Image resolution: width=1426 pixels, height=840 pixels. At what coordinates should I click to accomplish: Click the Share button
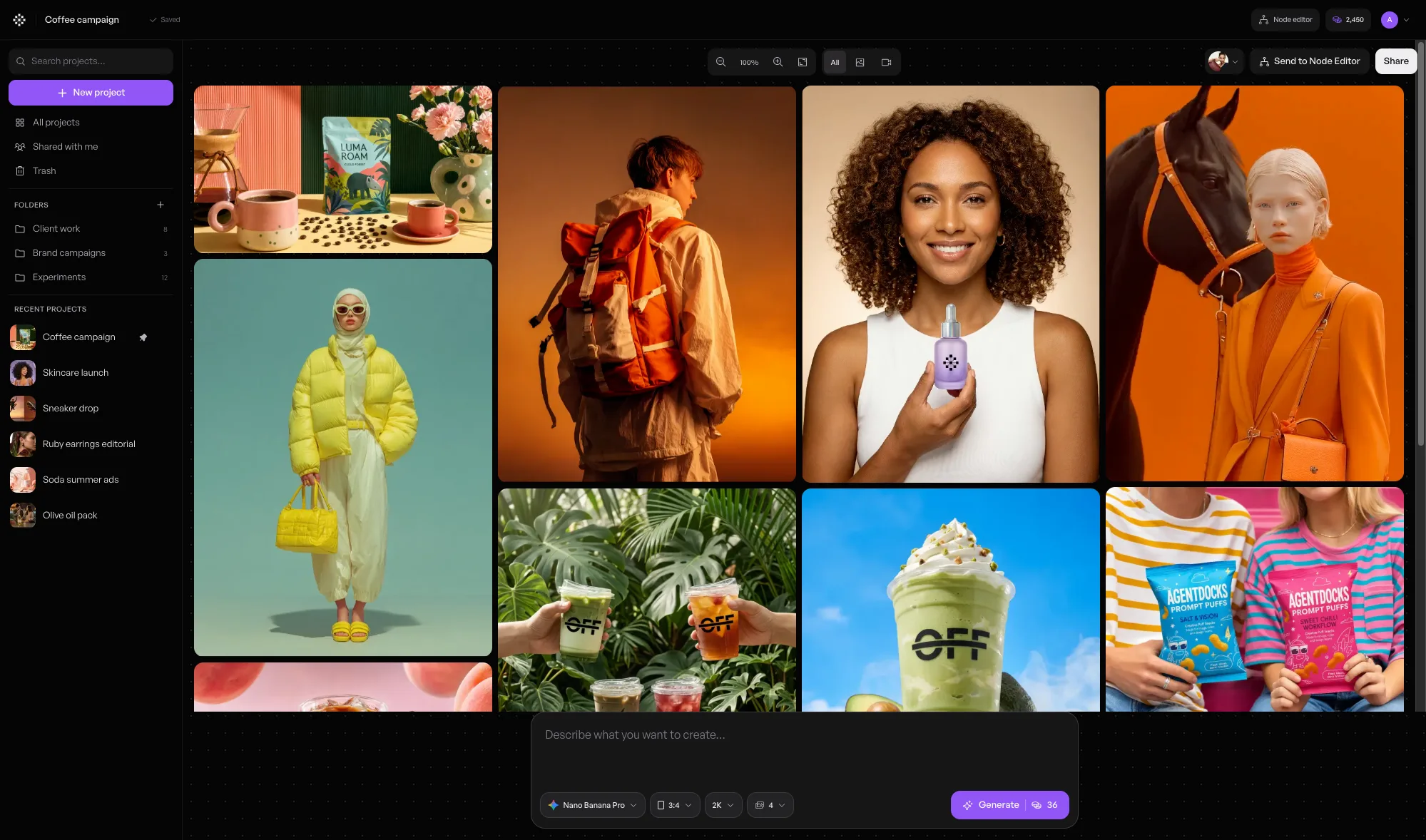pyautogui.click(x=1396, y=61)
